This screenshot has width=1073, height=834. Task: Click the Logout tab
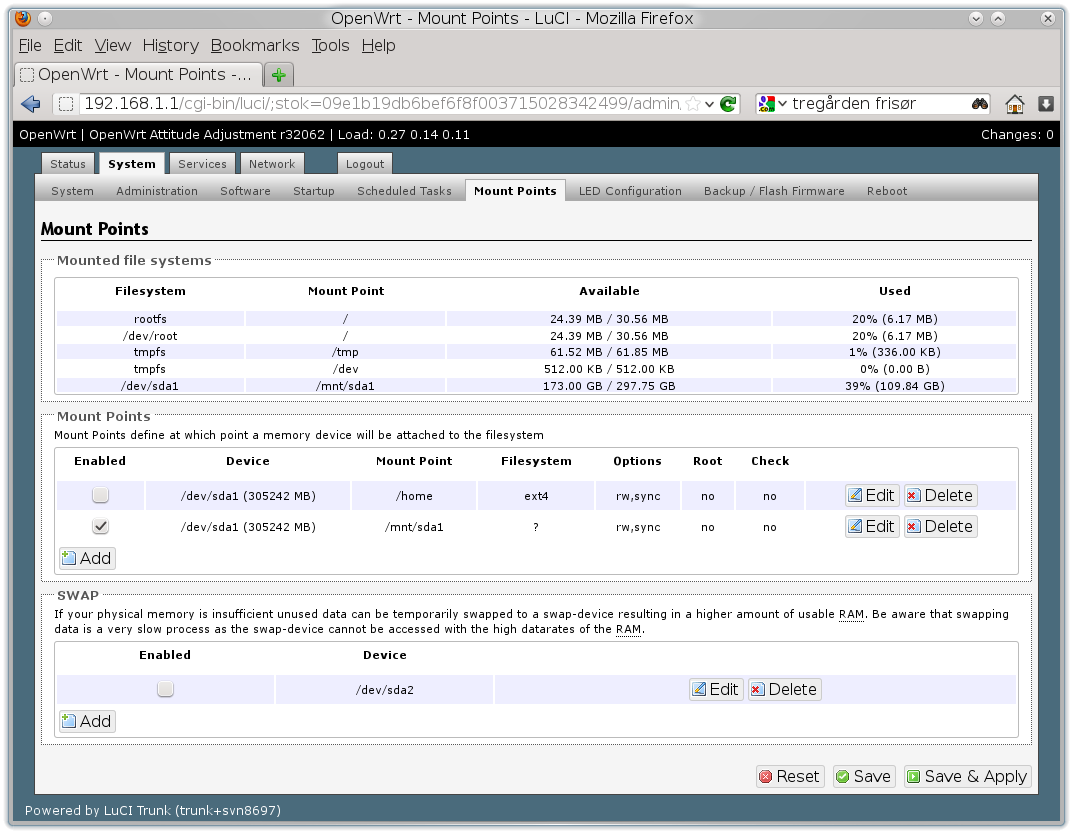pyautogui.click(x=365, y=164)
